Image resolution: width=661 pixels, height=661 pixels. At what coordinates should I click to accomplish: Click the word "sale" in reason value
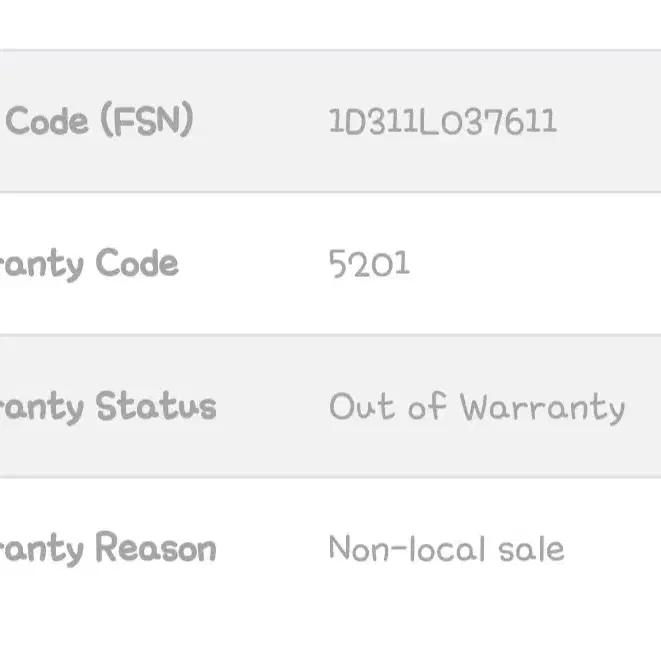click(x=531, y=550)
